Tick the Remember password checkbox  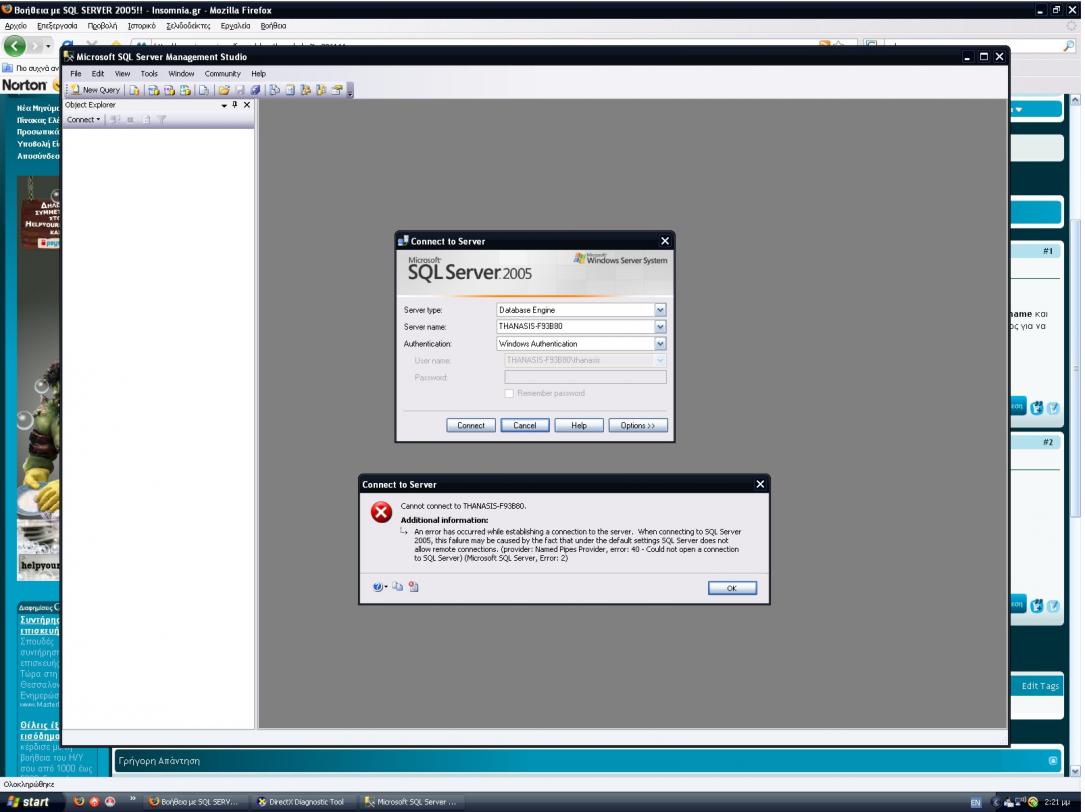[509, 393]
